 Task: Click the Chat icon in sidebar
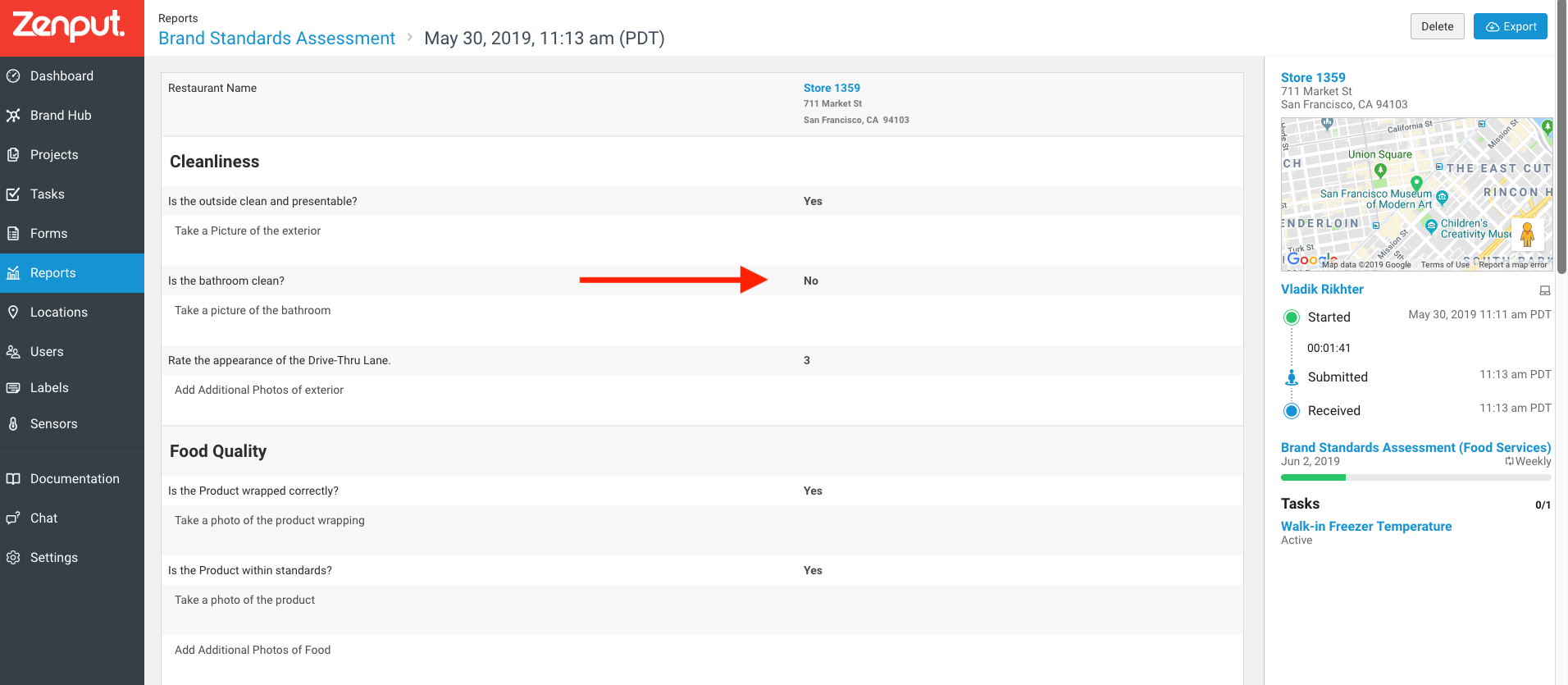pyautogui.click(x=13, y=518)
